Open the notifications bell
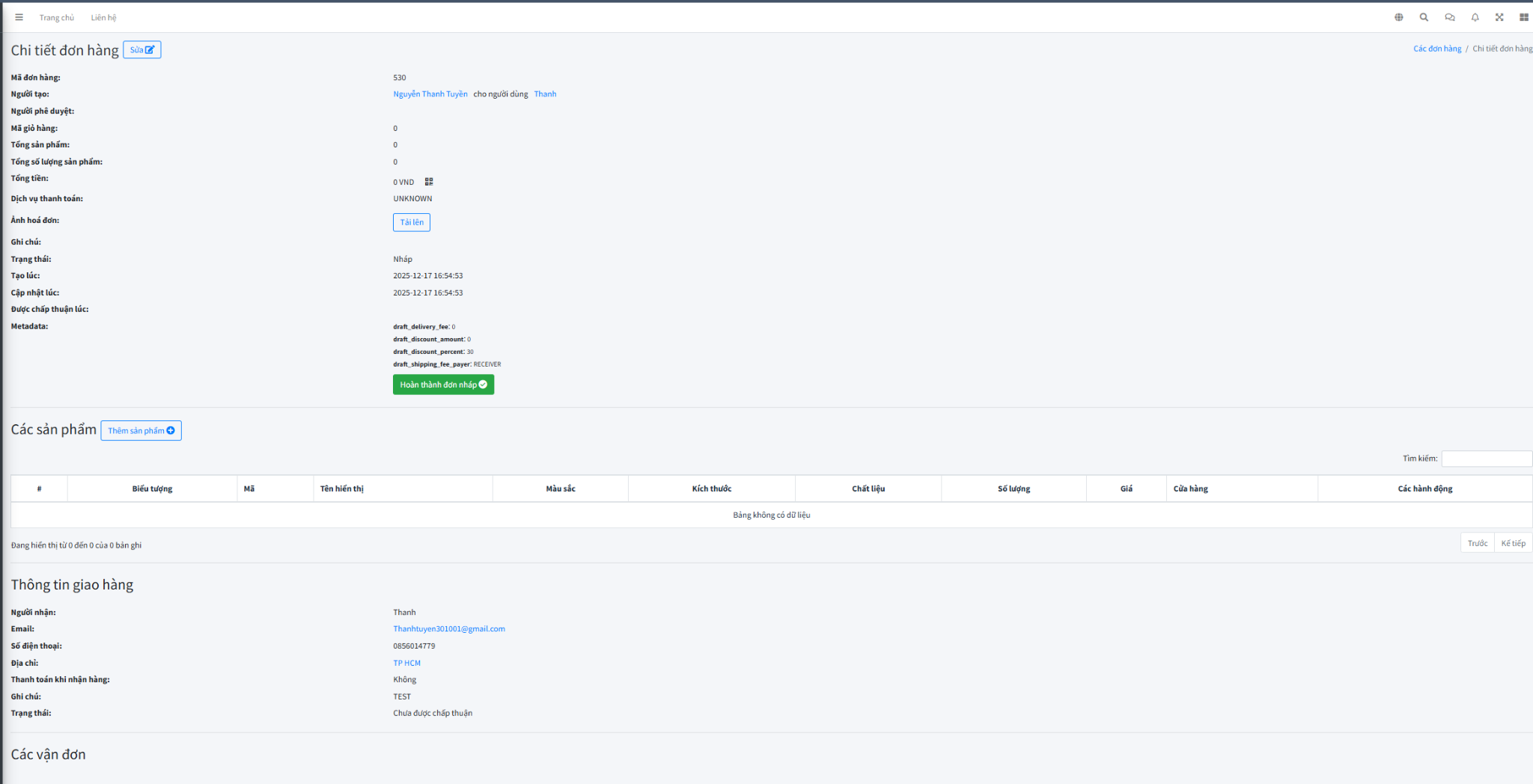Image resolution: width=1533 pixels, height=784 pixels. coord(1475,17)
